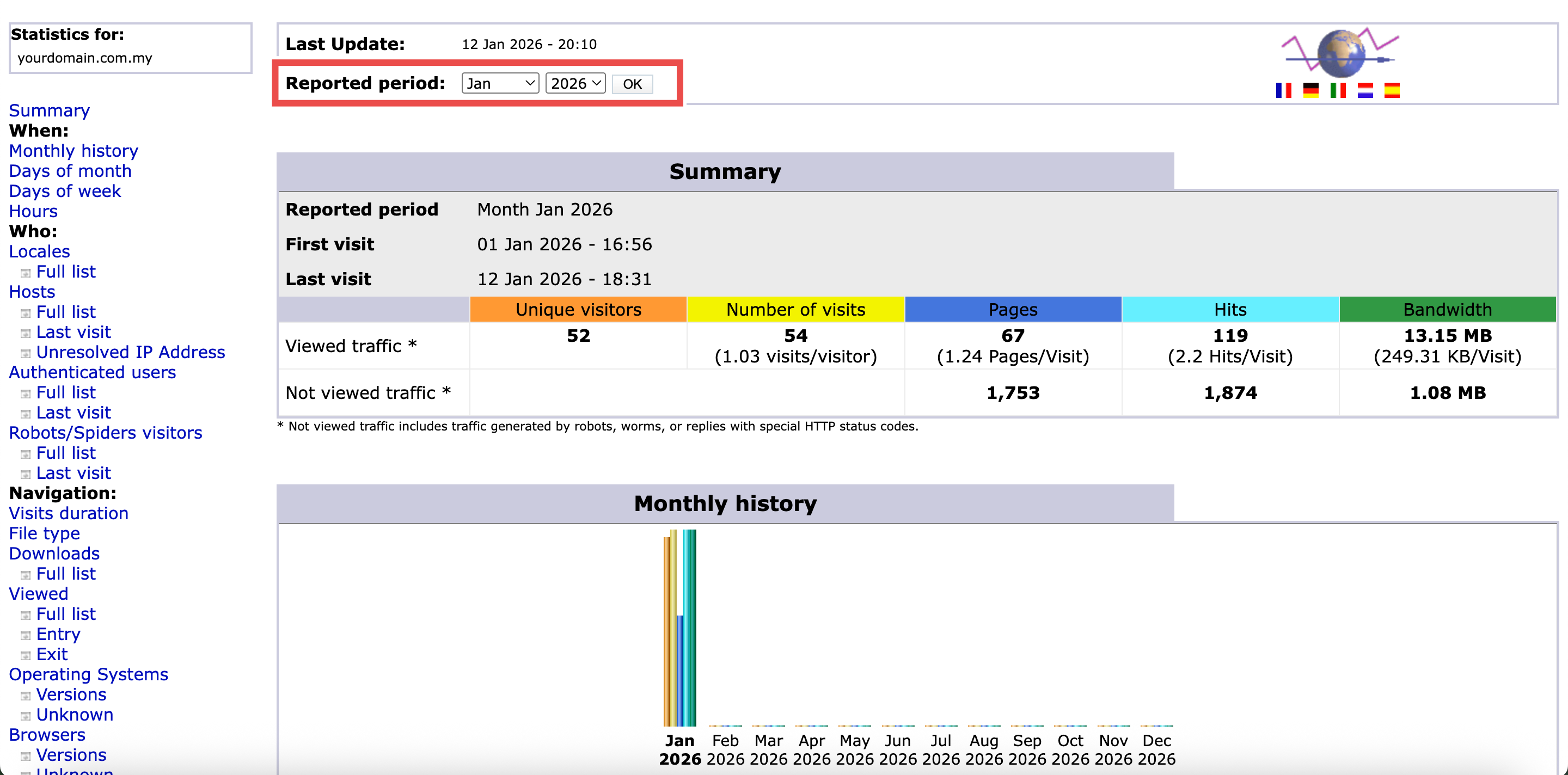
Task: Click list icon beside Entry under Viewed
Action: 26,636
